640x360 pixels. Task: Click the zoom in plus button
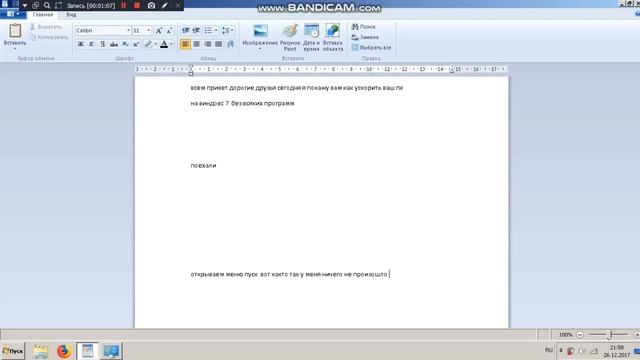click(x=636, y=335)
